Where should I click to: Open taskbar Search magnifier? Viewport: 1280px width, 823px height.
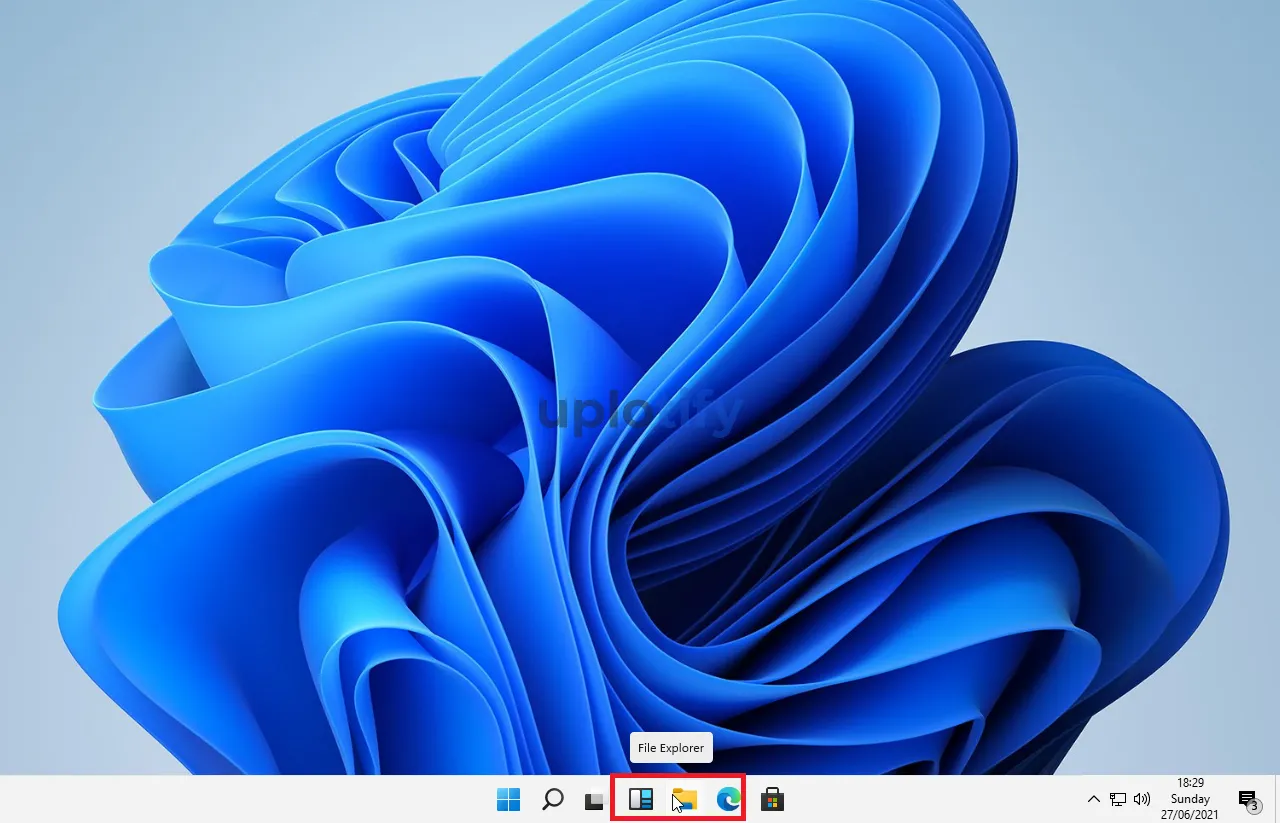point(553,799)
